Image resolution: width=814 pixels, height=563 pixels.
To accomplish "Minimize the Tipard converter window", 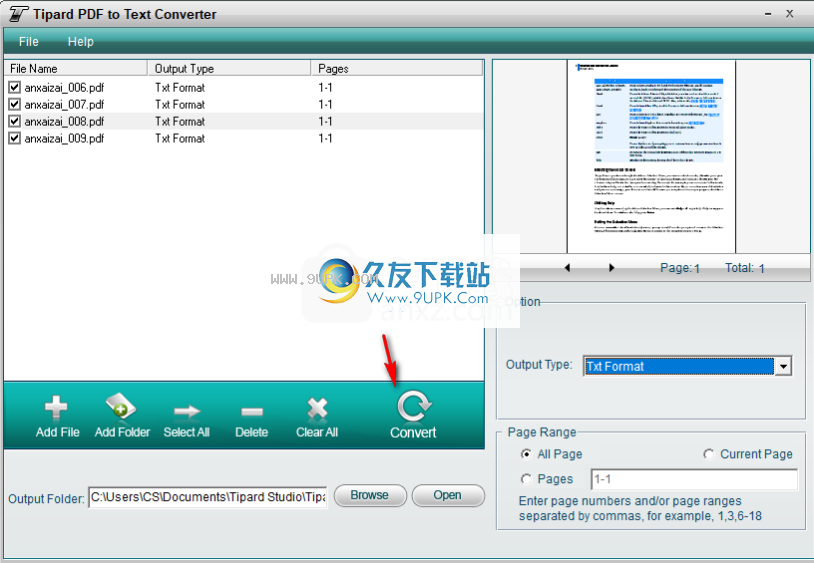I will (x=768, y=14).
